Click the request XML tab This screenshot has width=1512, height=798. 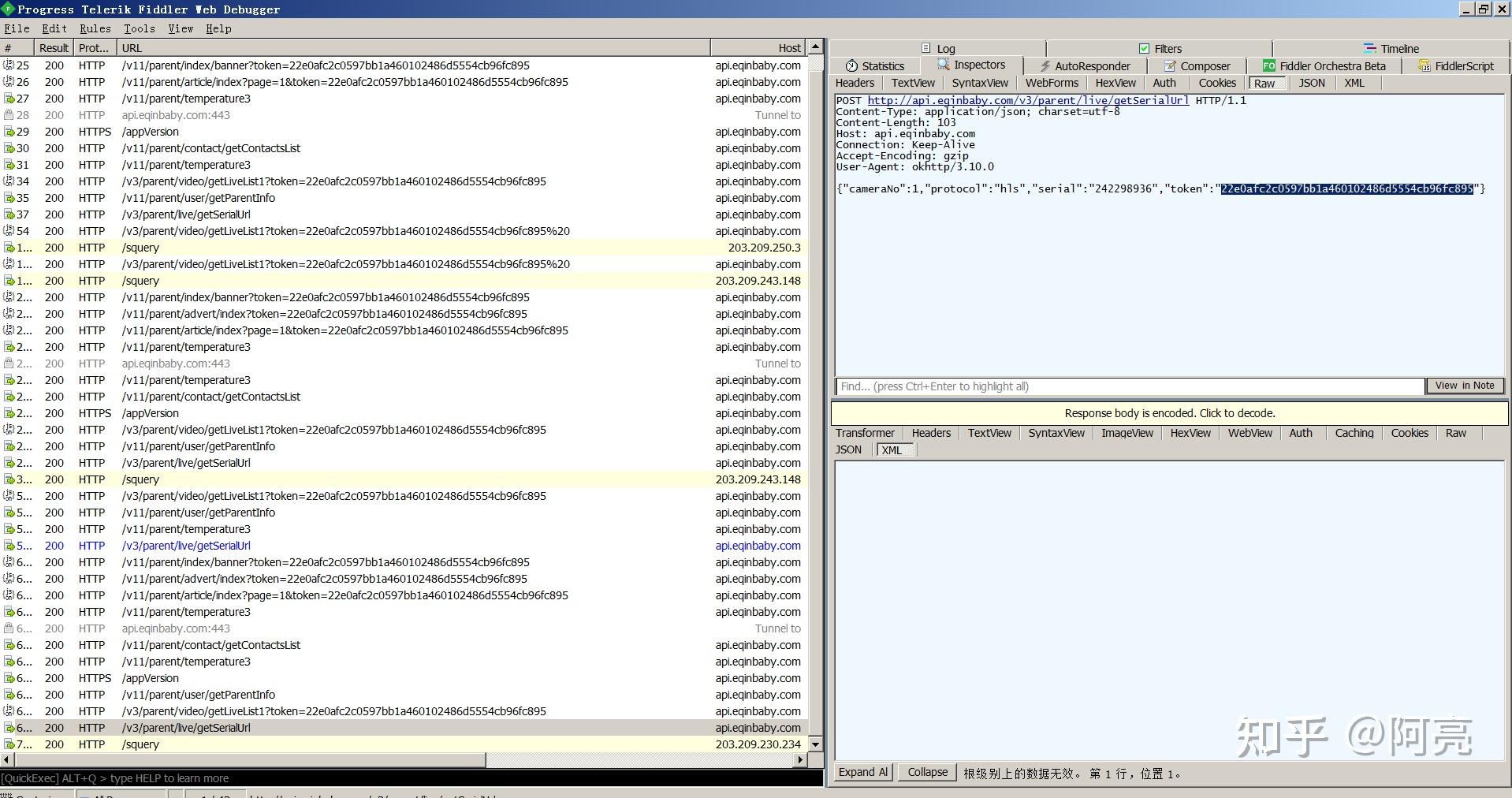(x=1354, y=83)
